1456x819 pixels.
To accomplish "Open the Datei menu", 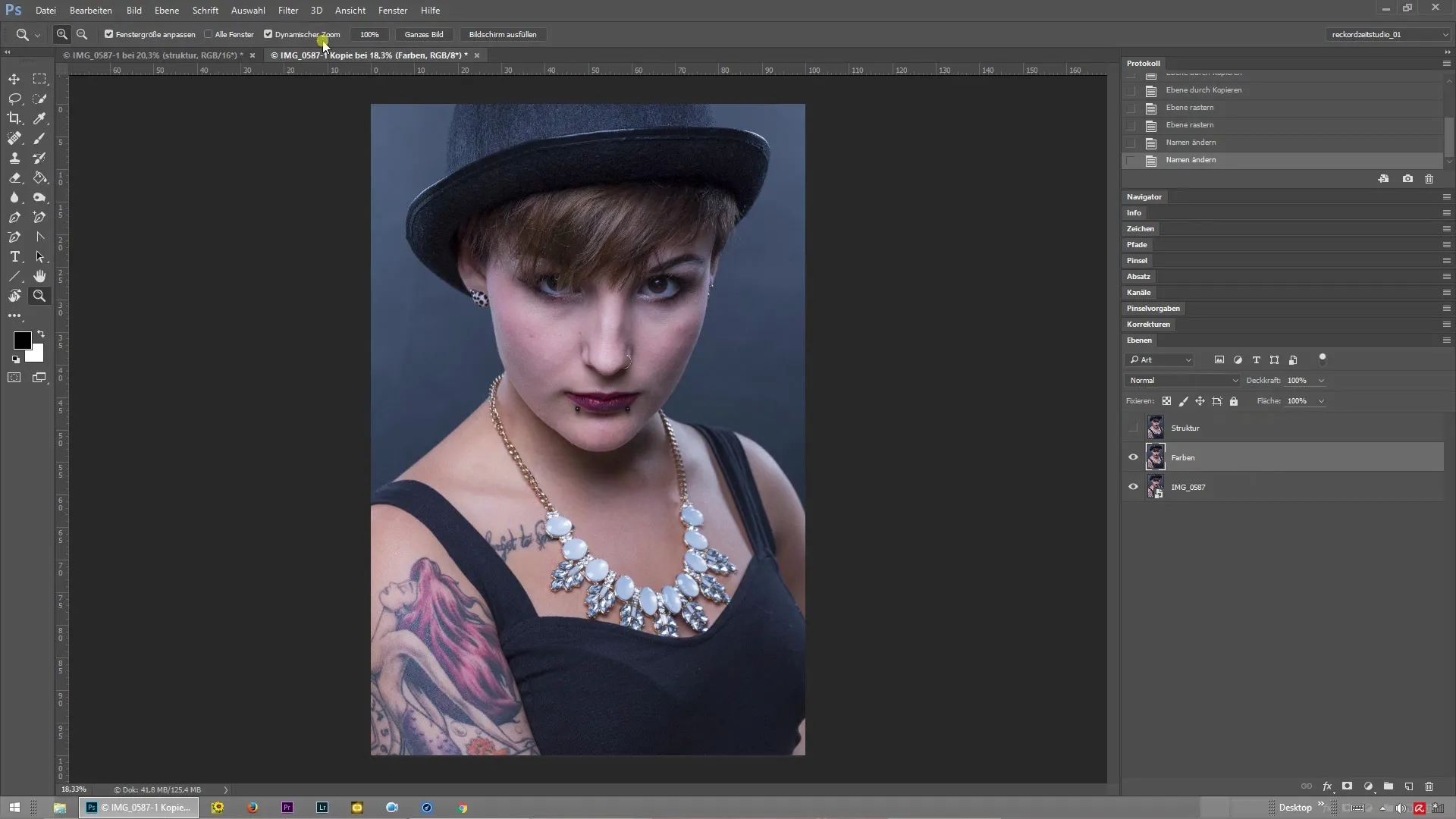I will pos(45,11).
